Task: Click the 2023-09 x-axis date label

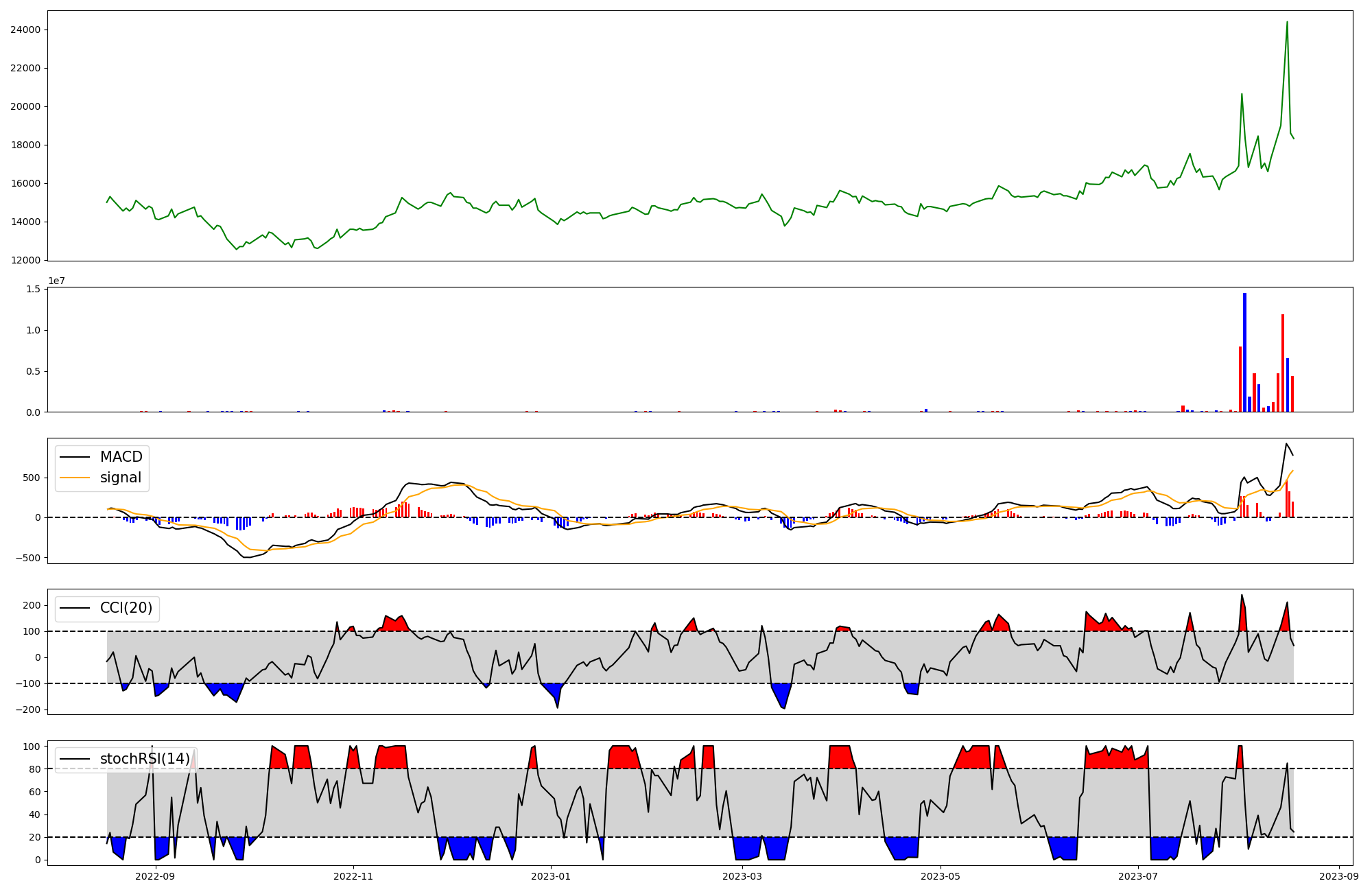Action: (x=1339, y=876)
